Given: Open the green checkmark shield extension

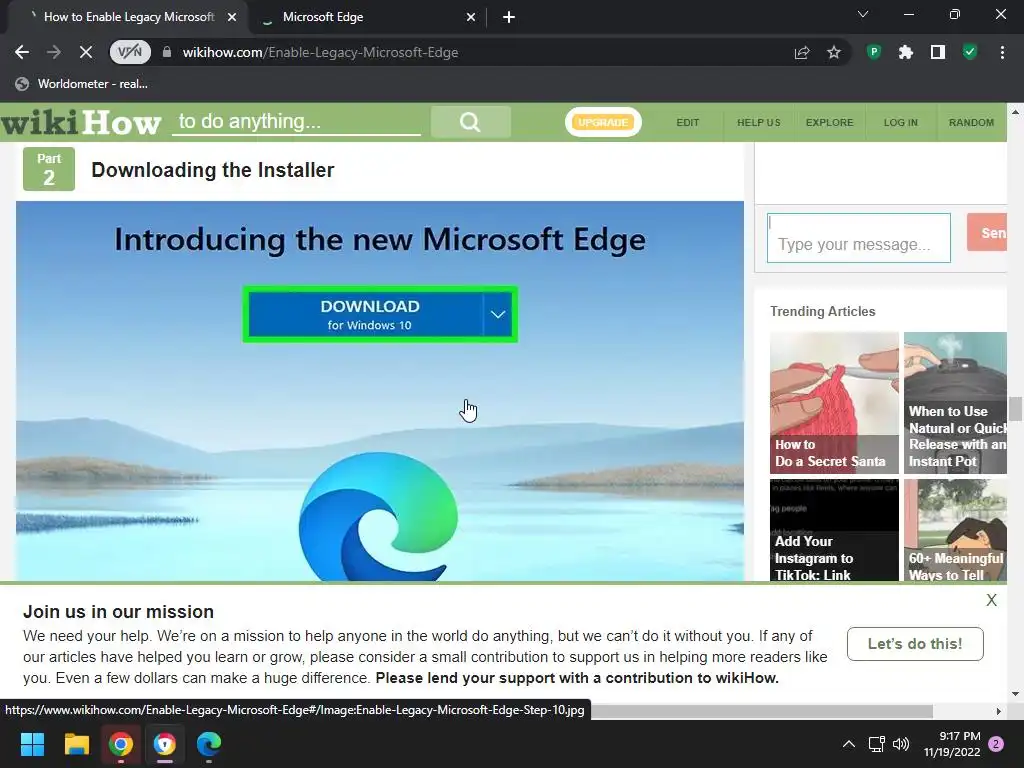Looking at the screenshot, I should pos(970,52).
